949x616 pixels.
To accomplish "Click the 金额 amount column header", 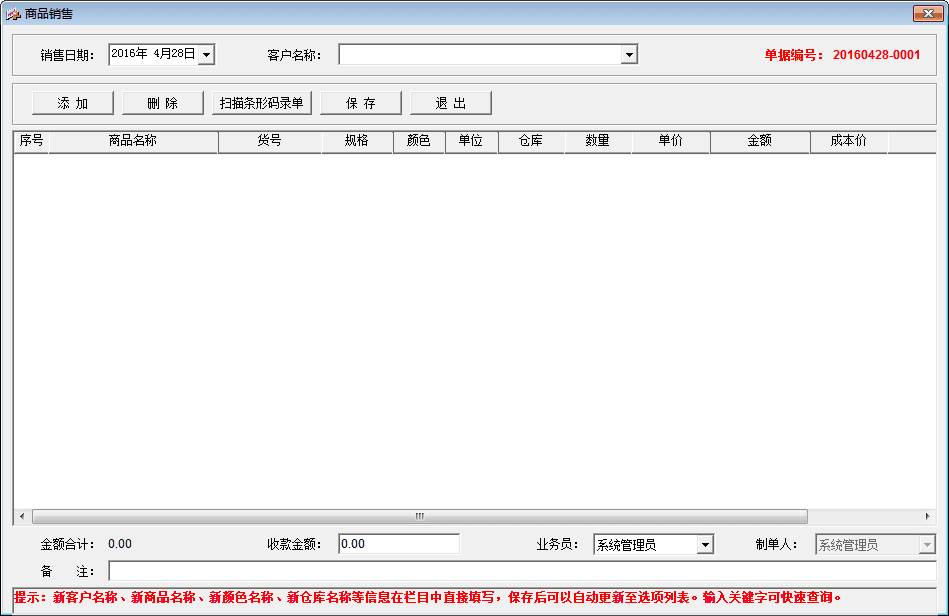I will click(760, 141).
